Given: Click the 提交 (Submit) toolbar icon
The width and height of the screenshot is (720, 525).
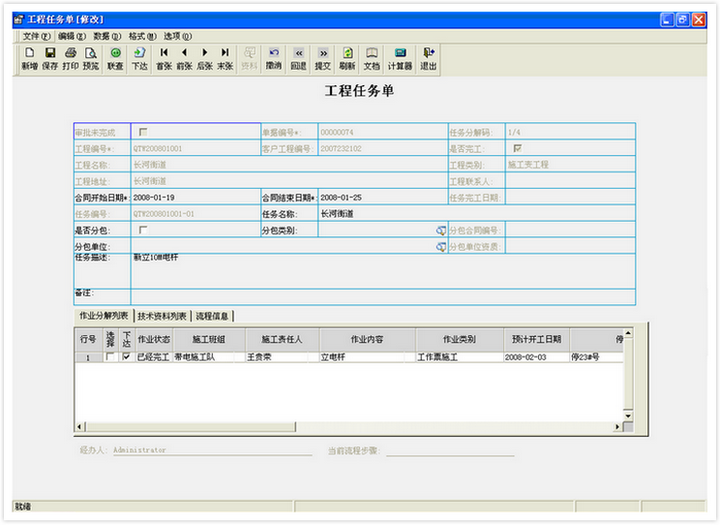Looking at the screenshot, I should (323, 59).
